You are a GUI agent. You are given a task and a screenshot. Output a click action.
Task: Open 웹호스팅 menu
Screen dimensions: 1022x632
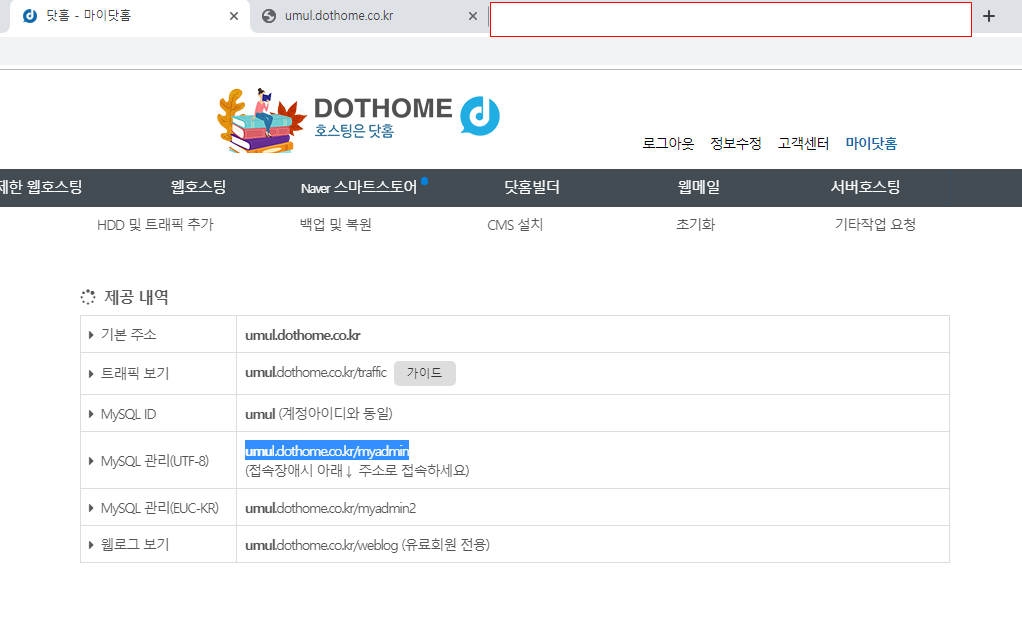tap(198, 188)
